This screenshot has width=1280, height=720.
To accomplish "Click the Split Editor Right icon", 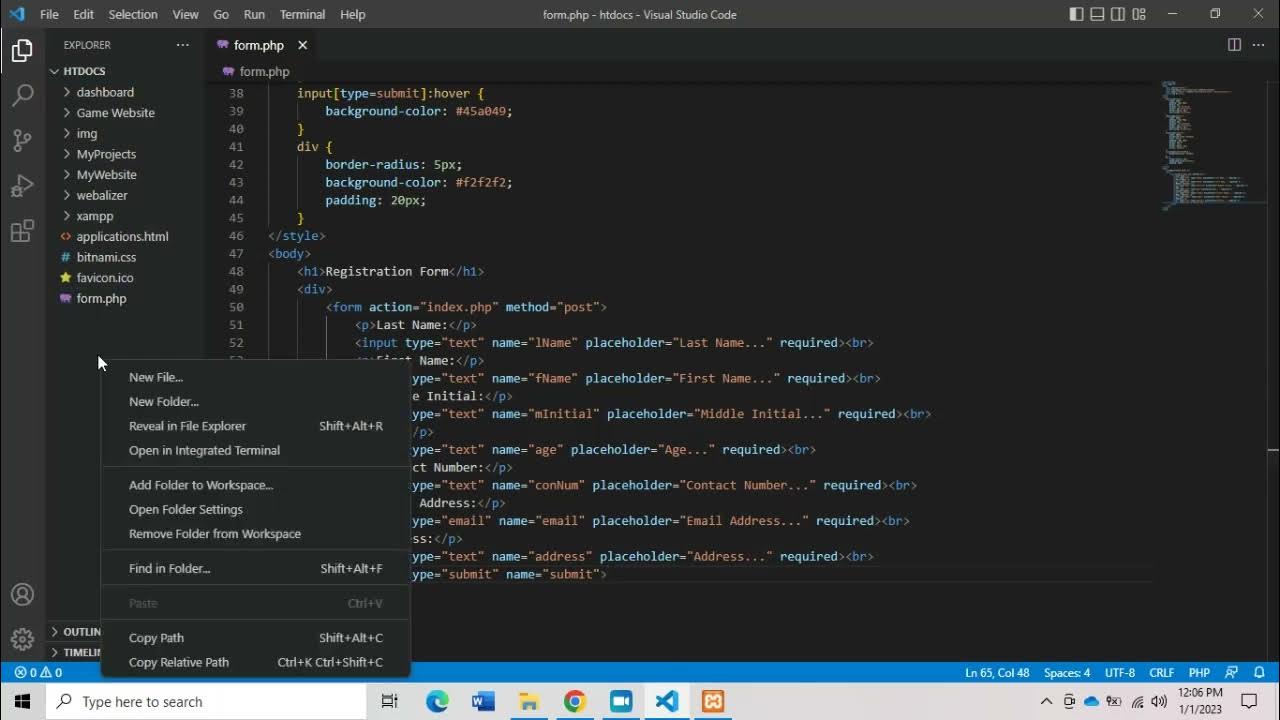I will pyautogui.click(x=1234, y=45).
